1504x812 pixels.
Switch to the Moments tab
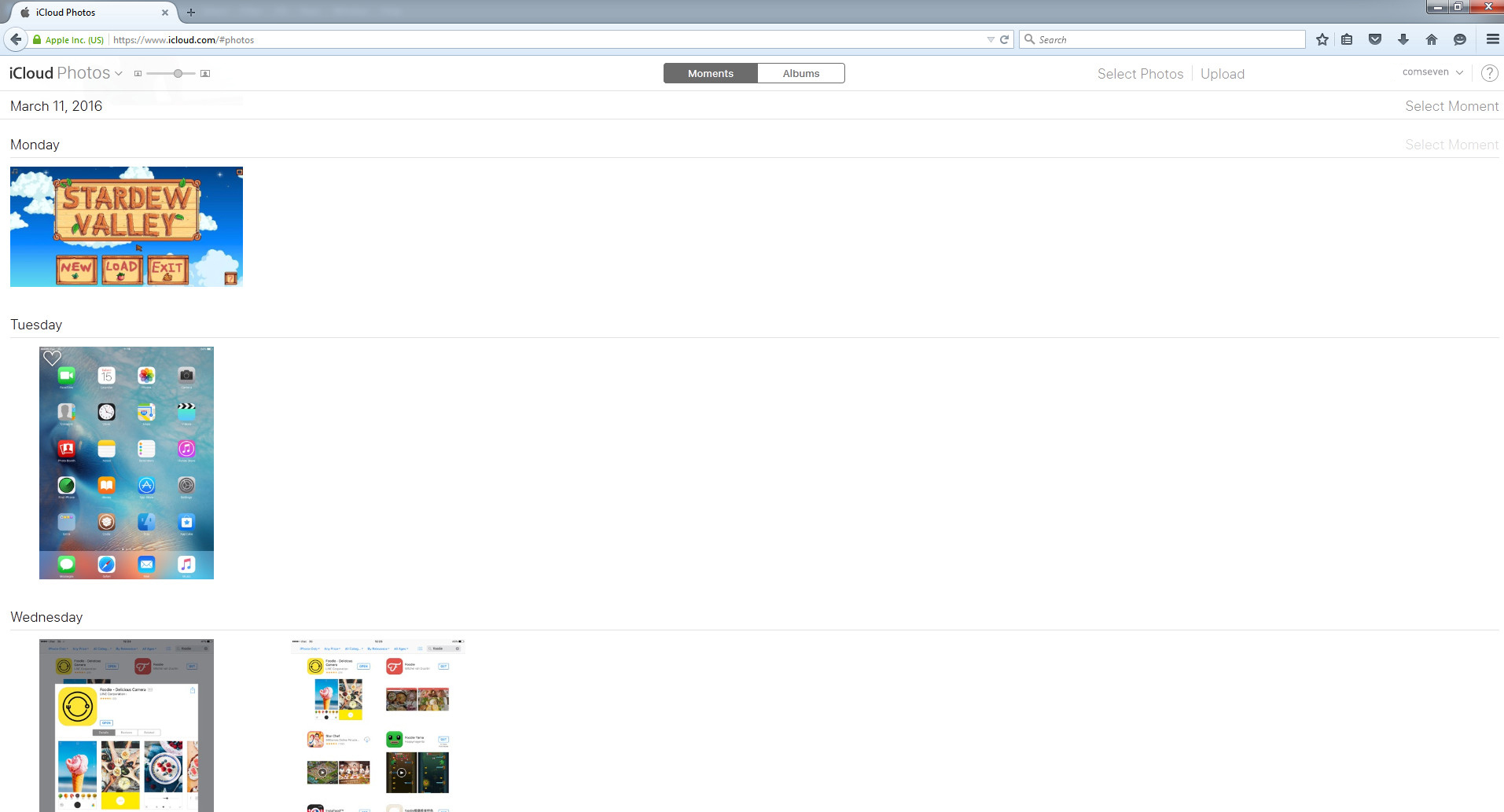pos(711,73)
